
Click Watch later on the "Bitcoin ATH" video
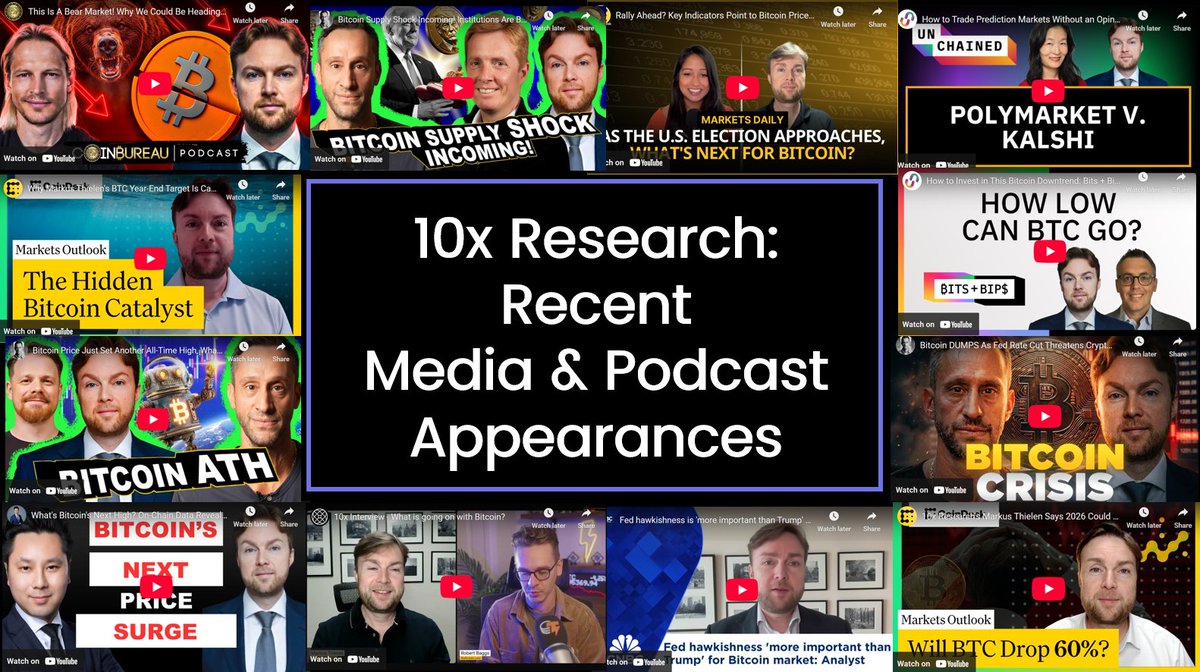244,352
